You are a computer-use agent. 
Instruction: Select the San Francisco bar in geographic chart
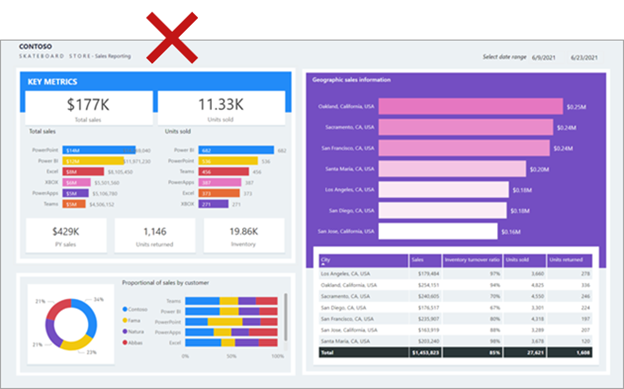coord(464,148)
